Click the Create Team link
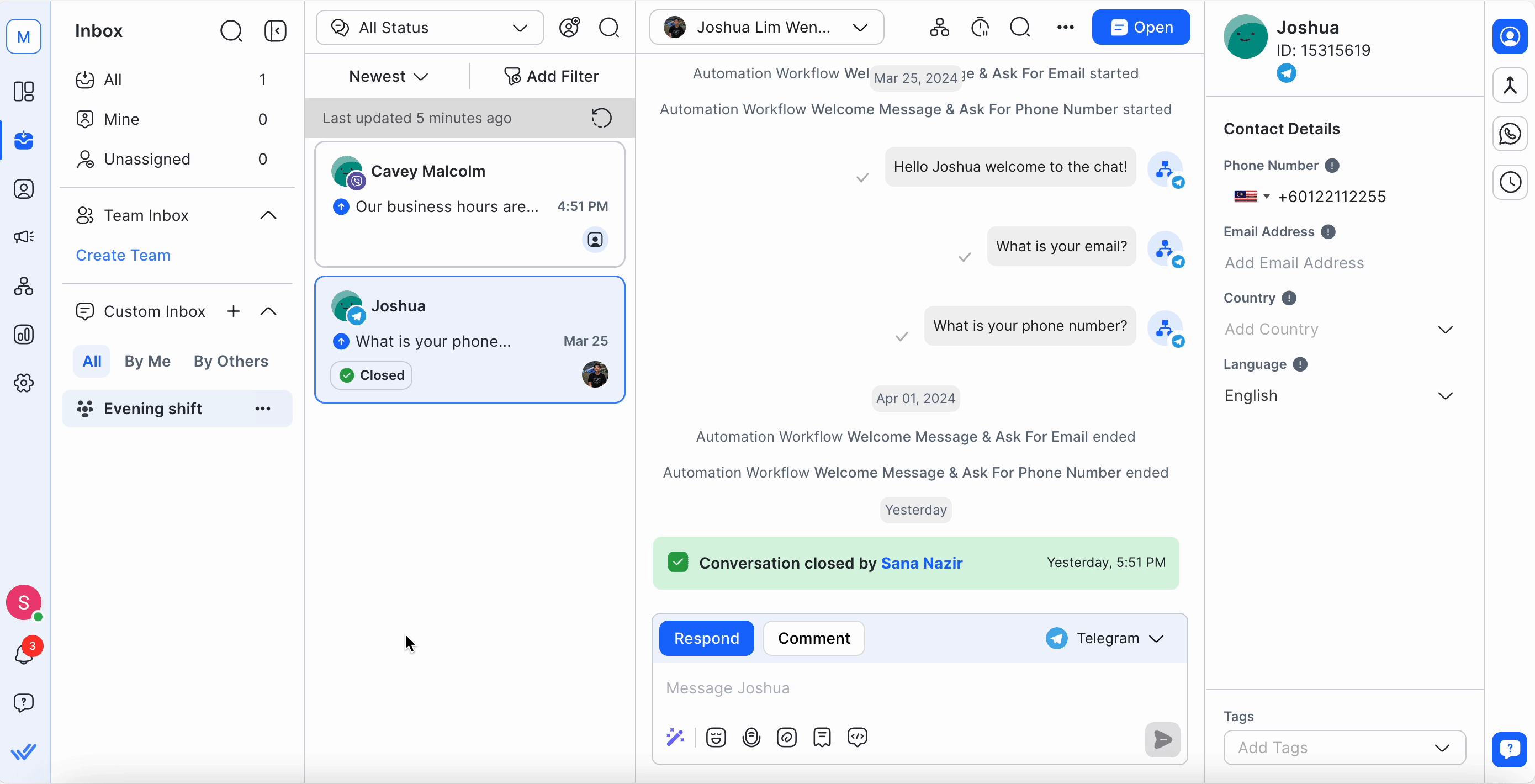Screen dimensions: 1535x784 [123, 256]
